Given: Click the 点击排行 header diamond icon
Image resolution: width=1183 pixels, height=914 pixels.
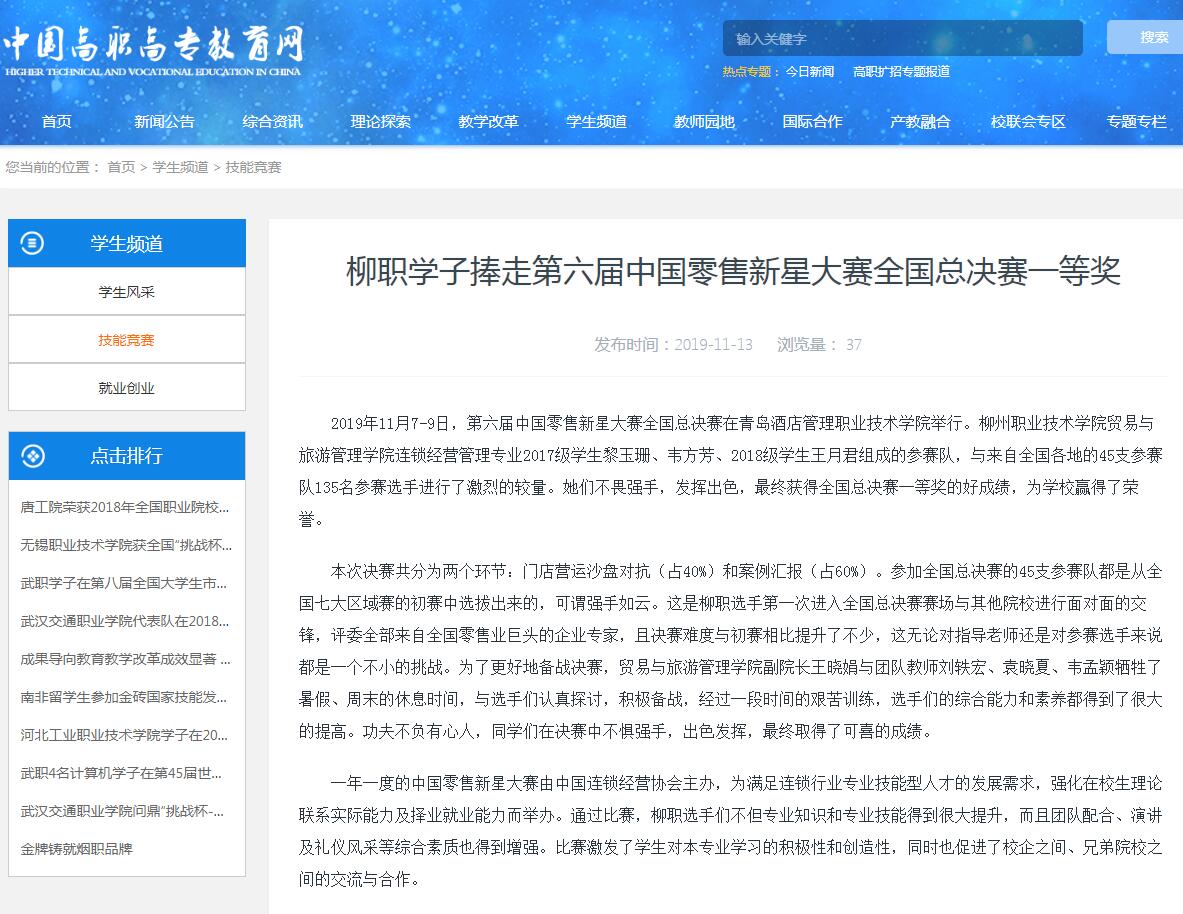Looking at the screenshot, I should coord(33,456).
